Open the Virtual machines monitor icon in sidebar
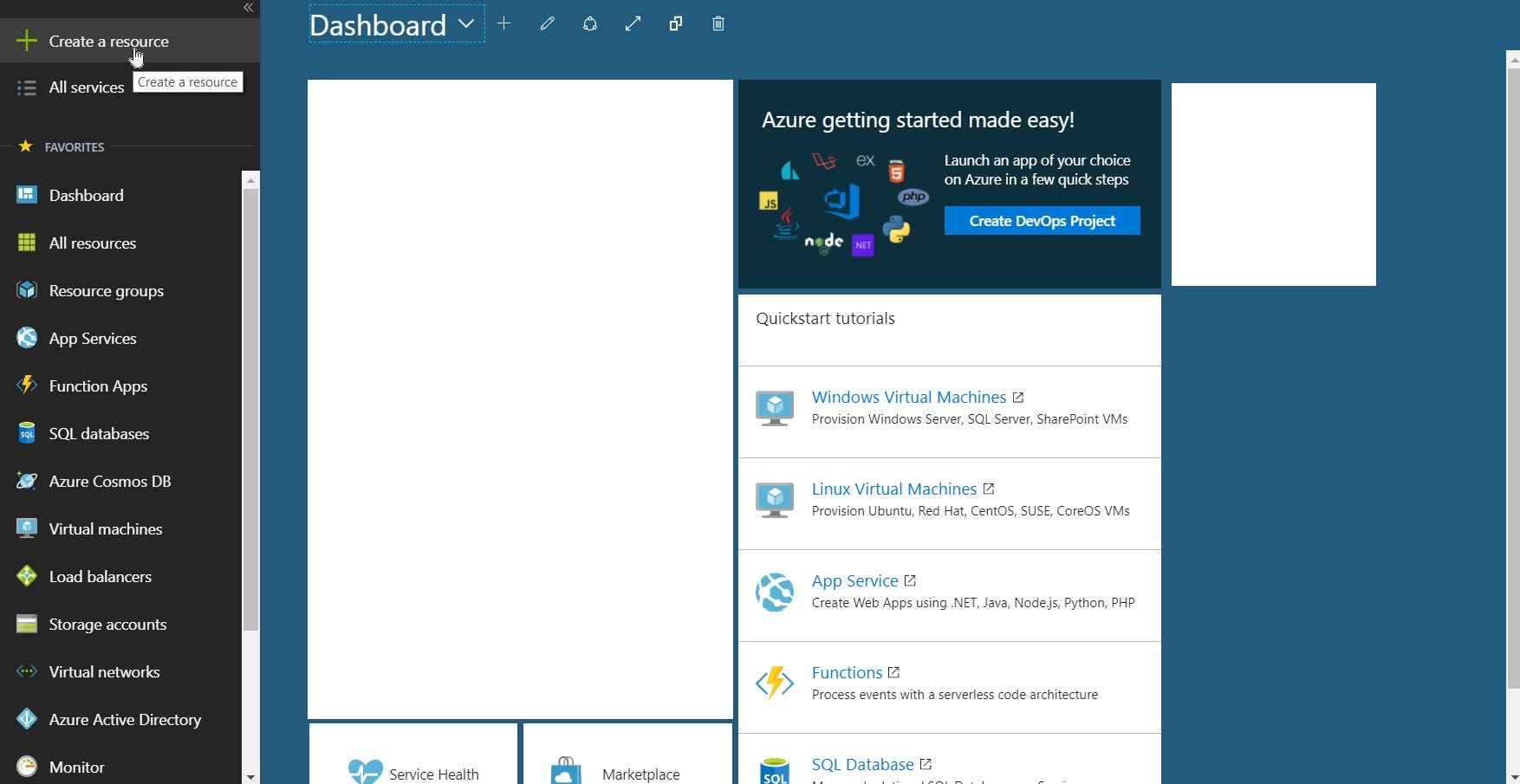 coord(27,528)
